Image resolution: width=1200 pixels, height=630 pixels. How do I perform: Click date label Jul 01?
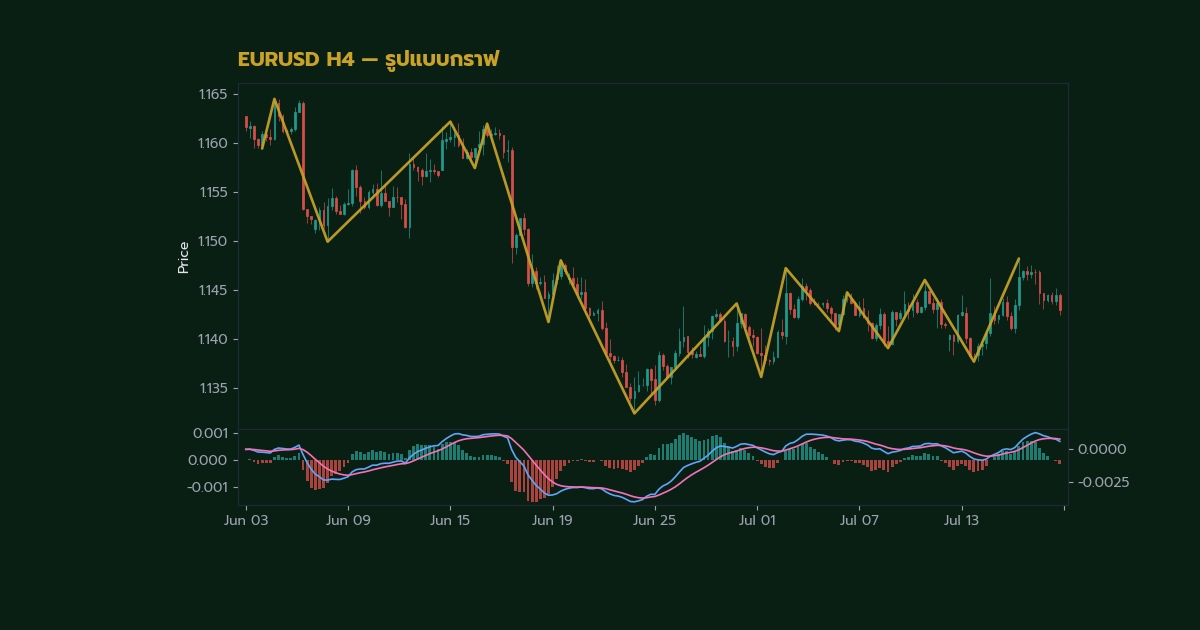pos(757,521)
